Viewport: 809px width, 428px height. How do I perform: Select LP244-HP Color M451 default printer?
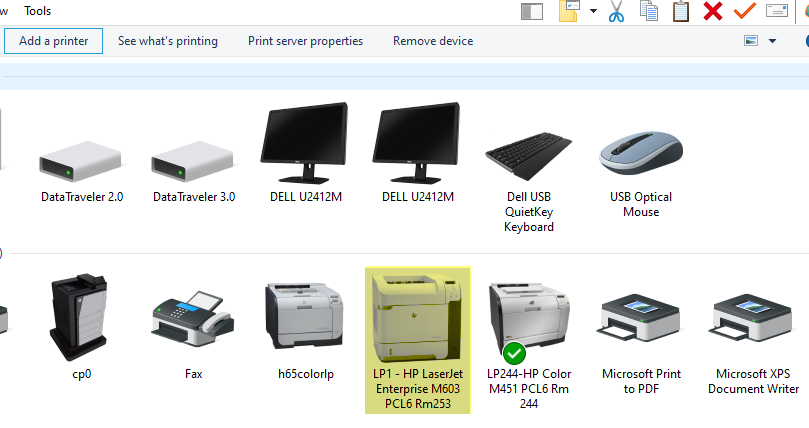click(x=529, y=345)
